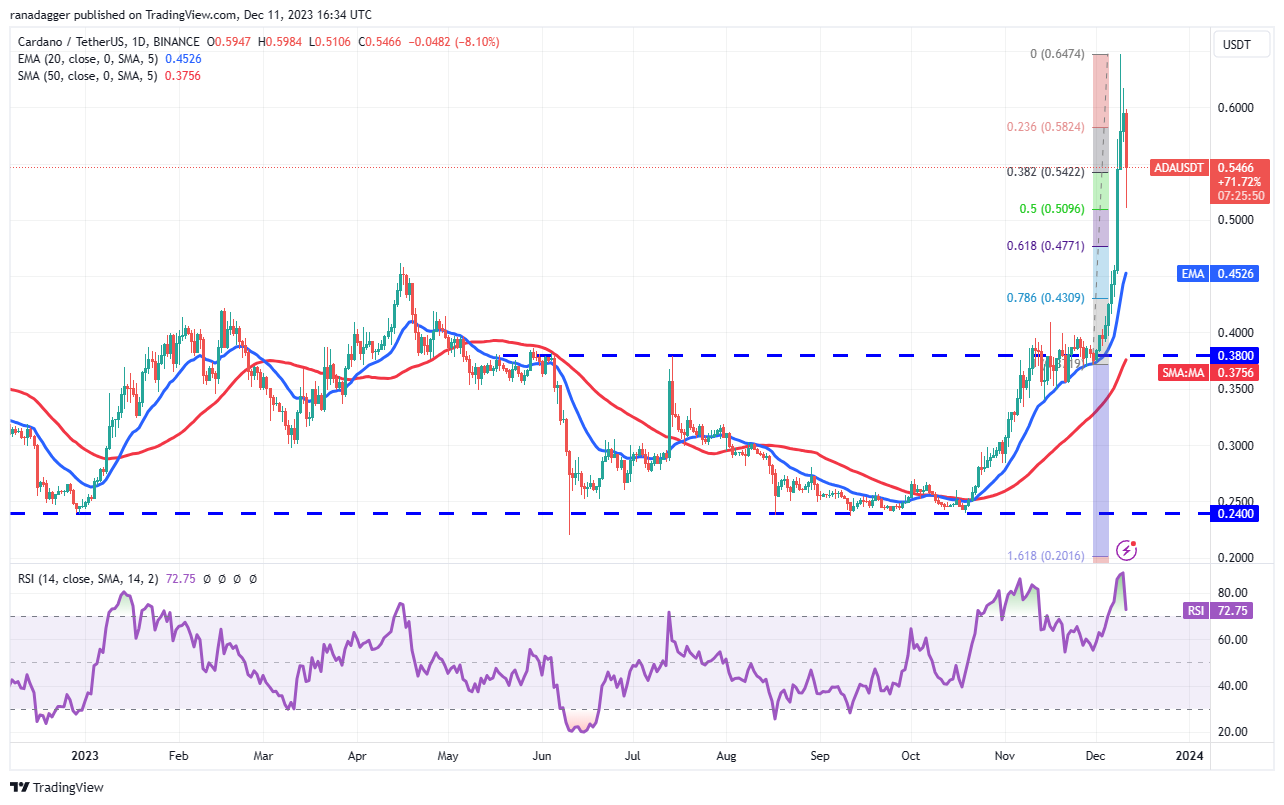Click the red ADAUSDT price label
This screenshot has height=805, width=1284.
1178,168
